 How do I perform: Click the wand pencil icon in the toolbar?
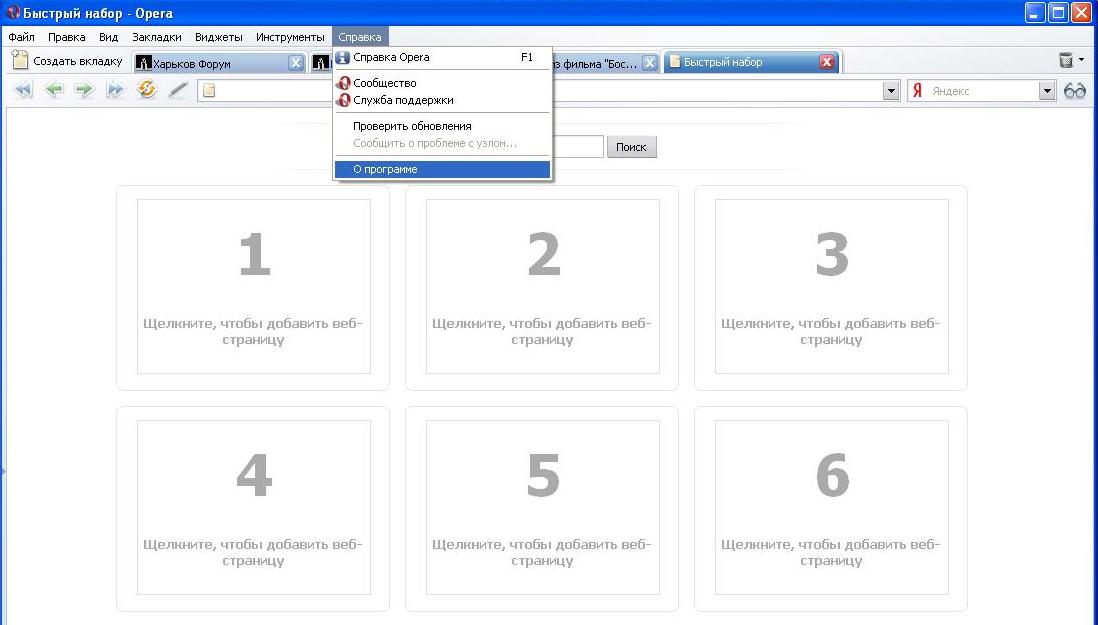(x=178, y=90)
